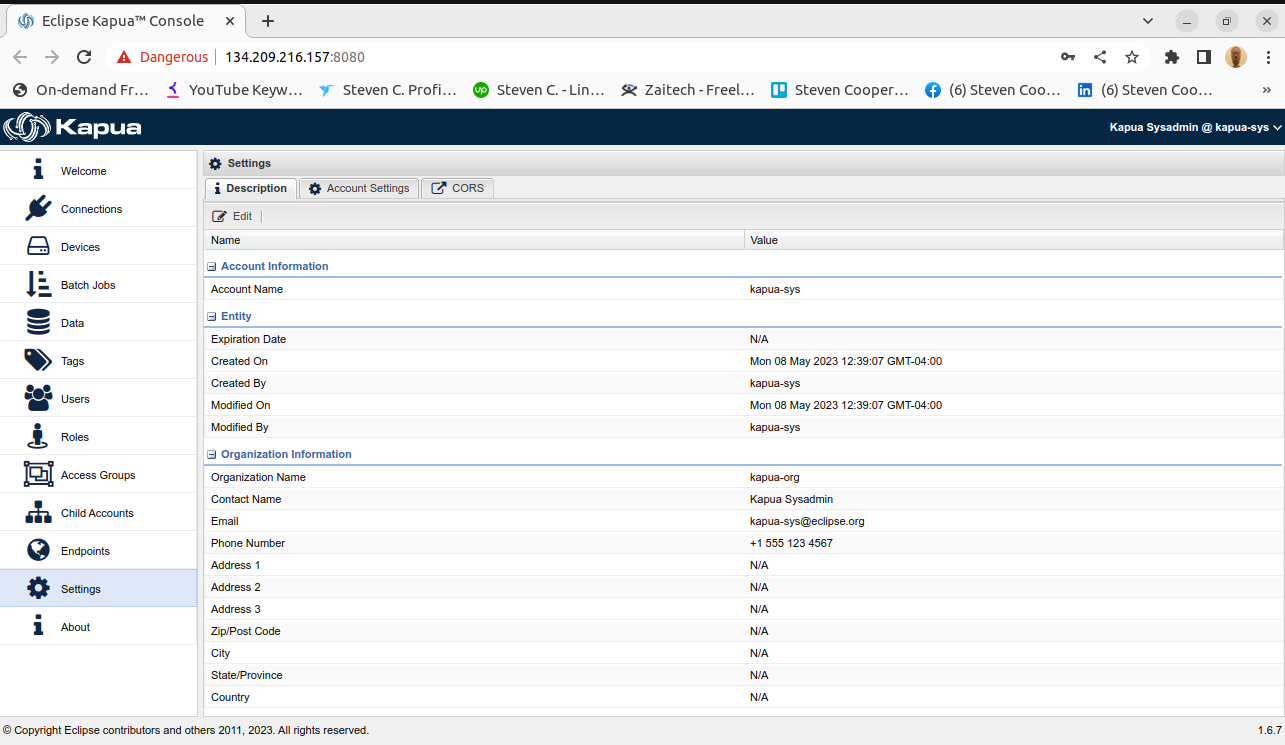
Task: Click the Settings gear icon in sidebar
Action: [x=38, y=588]
